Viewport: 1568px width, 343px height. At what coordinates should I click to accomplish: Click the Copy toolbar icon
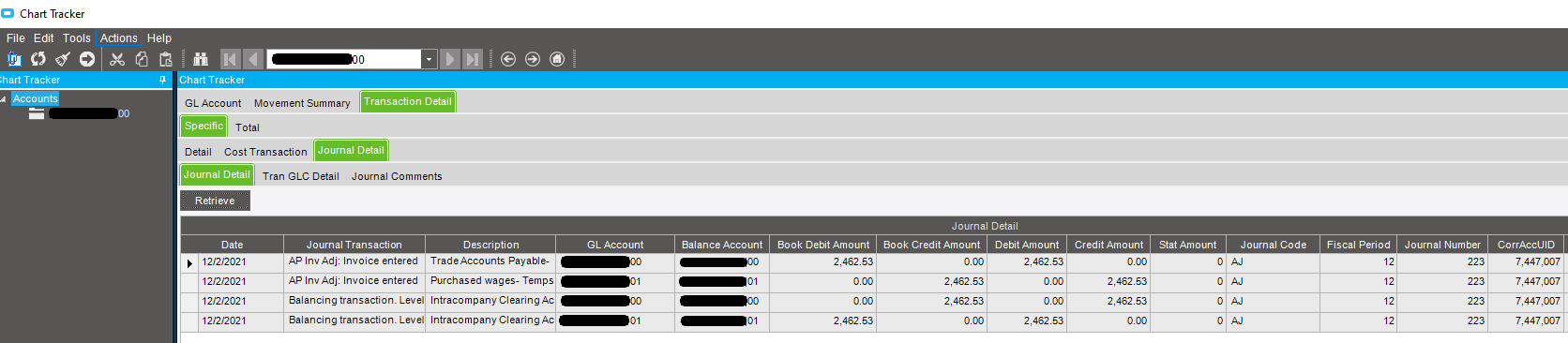point(142,59)
